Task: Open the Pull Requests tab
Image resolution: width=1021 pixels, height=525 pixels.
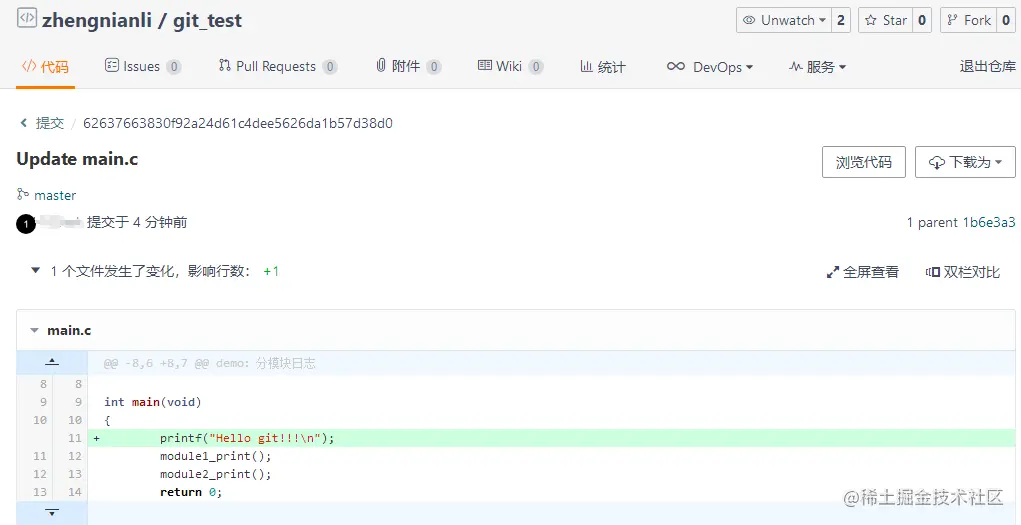Action: click(x=278, y=66)
